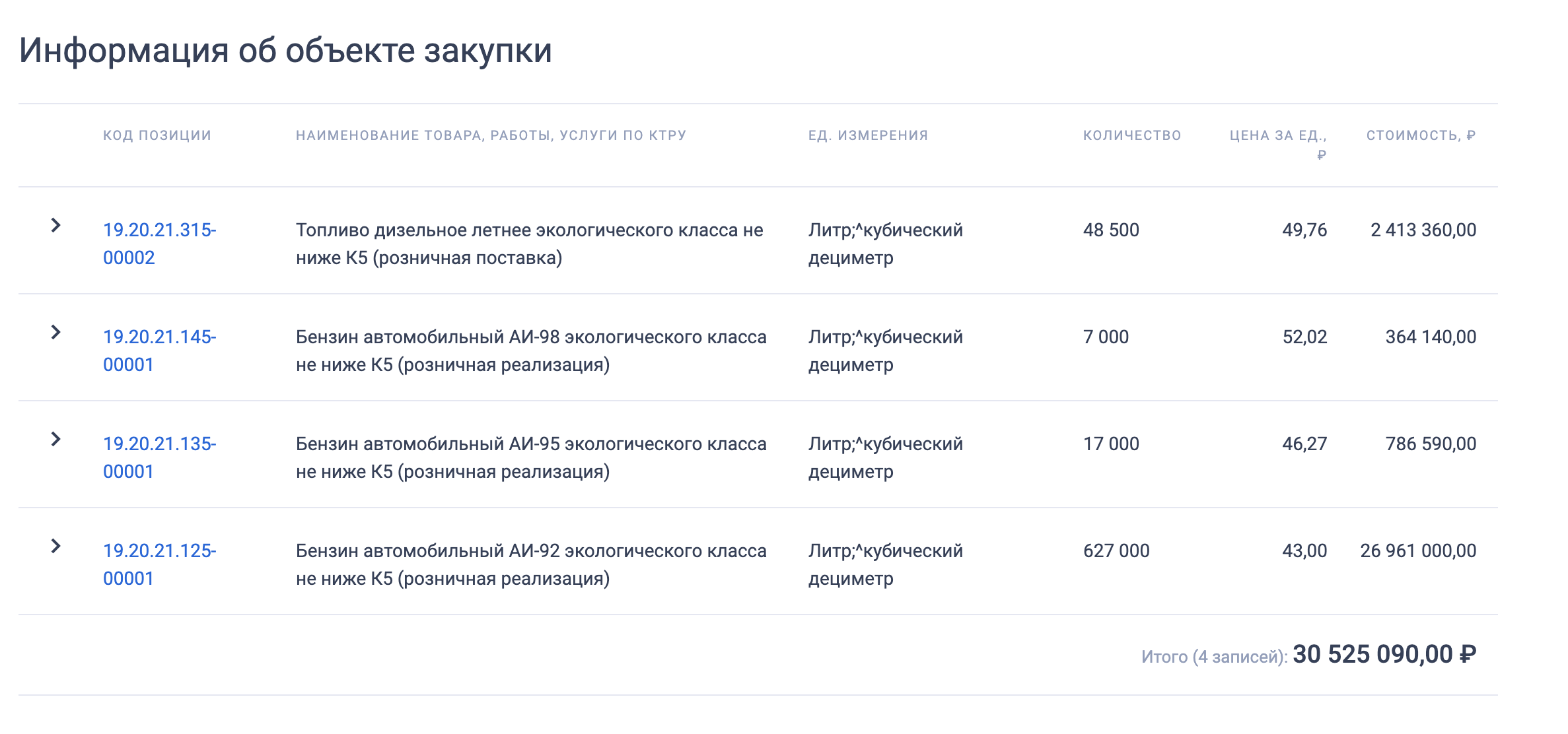Click the 'Стоимость, ₽' column header
Image resolution: width=1568 pixels, height=734 pixels.
tap(1421, 135)
